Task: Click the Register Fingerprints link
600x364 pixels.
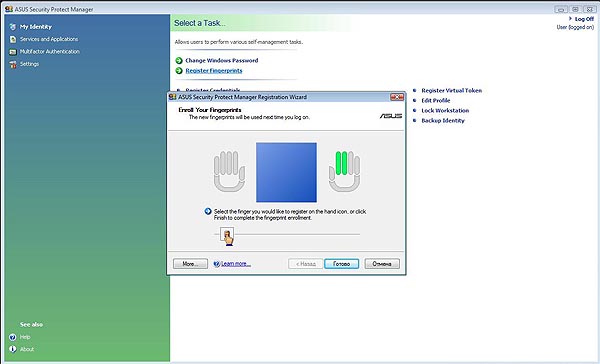Action: (x=214, y=71)
